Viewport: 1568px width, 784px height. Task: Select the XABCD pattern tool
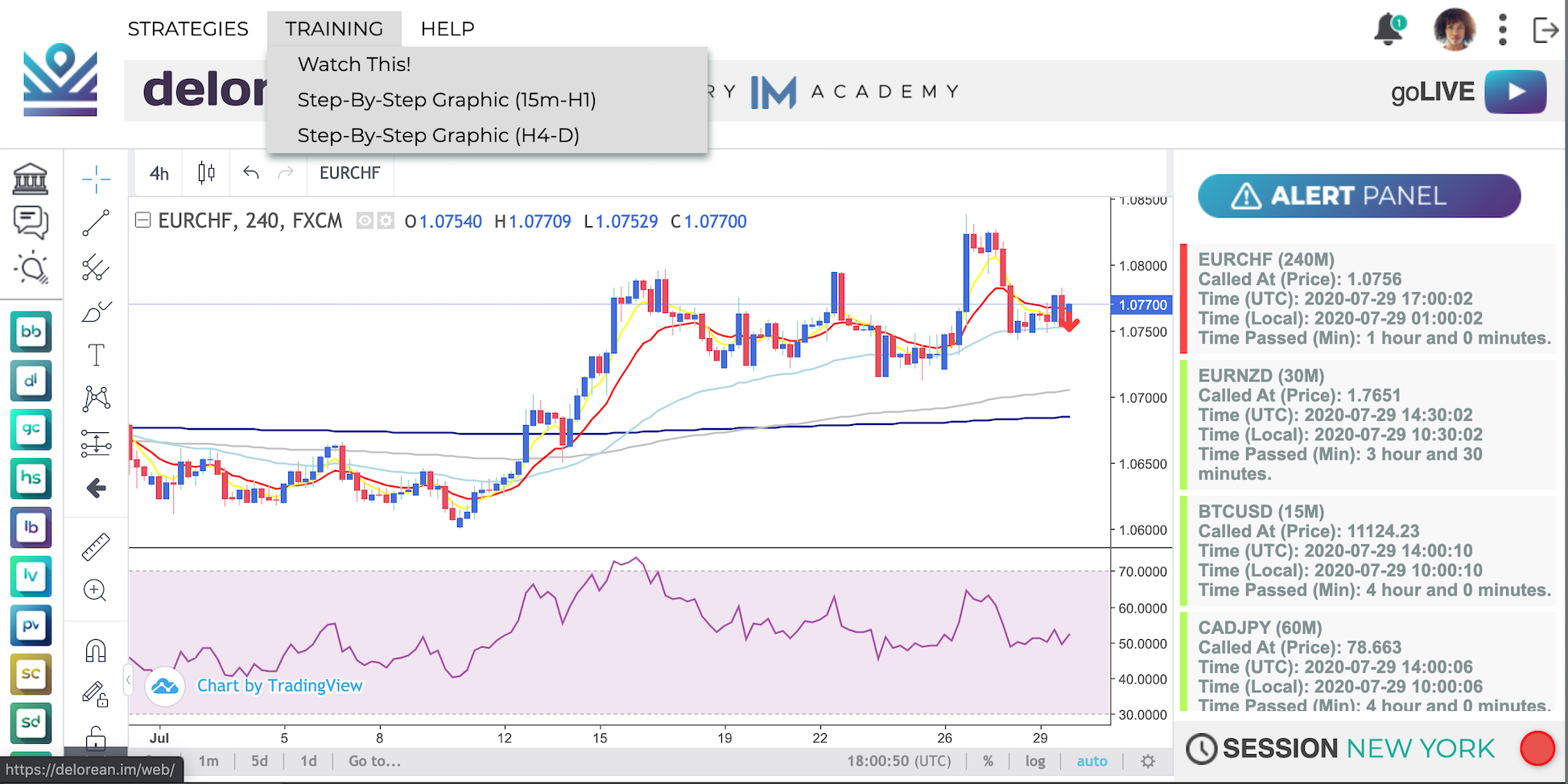point(96,398)
